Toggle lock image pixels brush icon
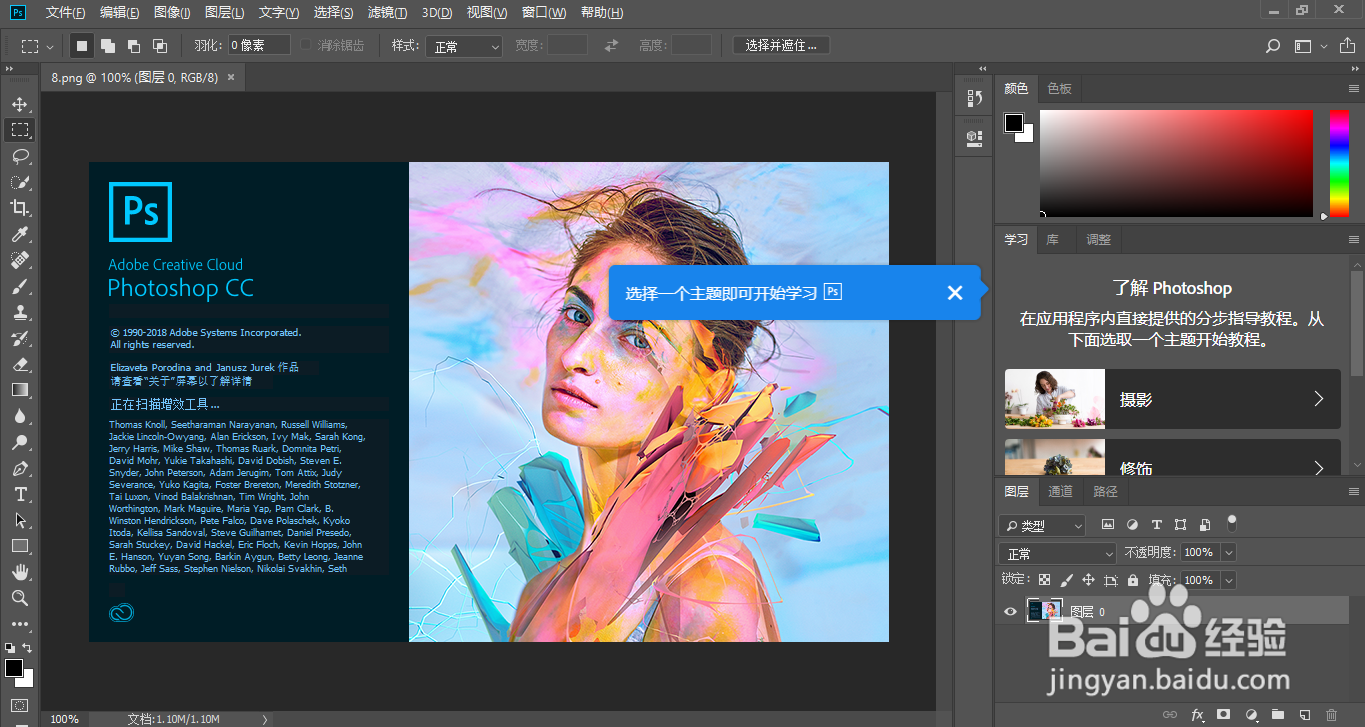The width and height of the screenshot is (1365, 727). pyautogui.click(x=1066, y=580)
